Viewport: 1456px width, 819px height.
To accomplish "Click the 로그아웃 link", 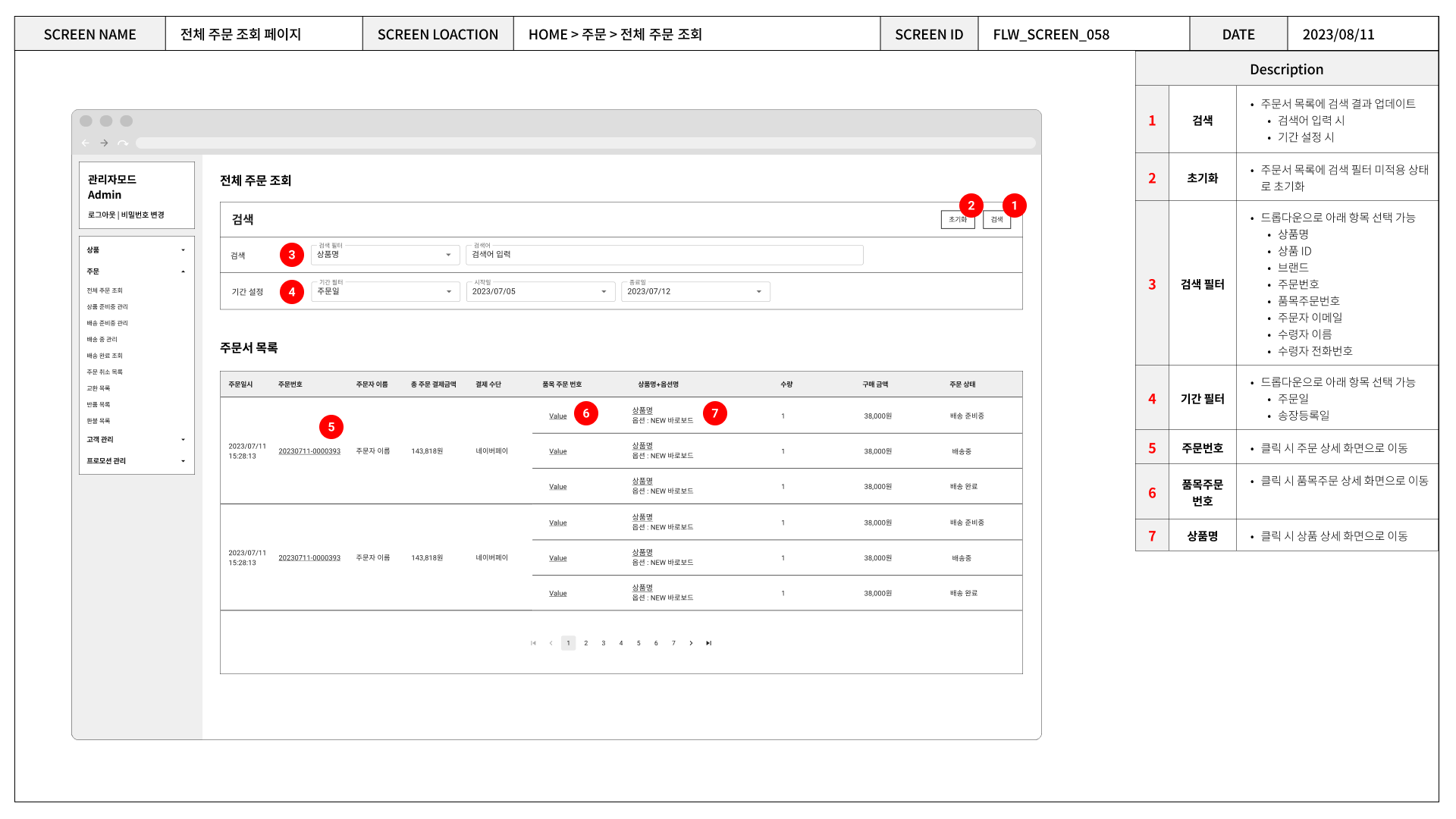I will (x=102, y=215).
